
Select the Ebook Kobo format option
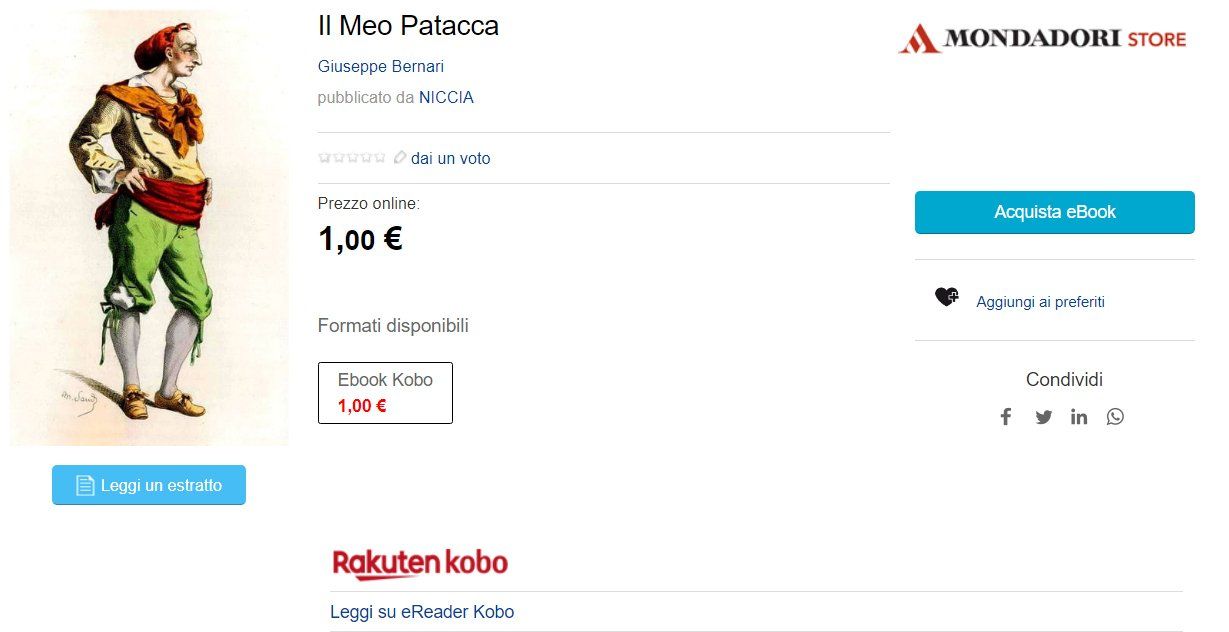coord(385,392)
